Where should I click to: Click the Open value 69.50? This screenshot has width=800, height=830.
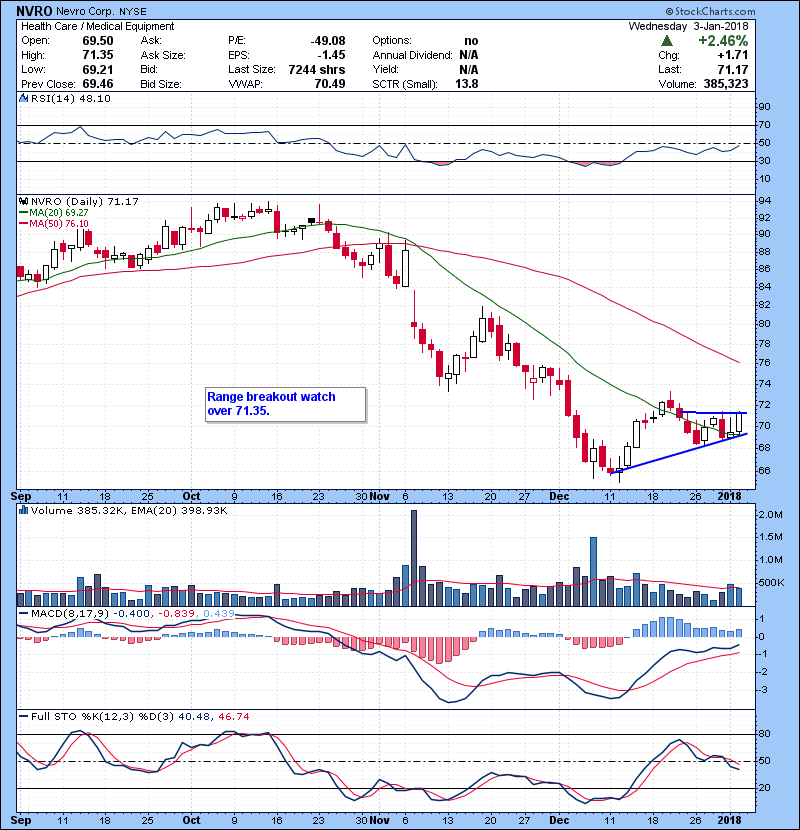click(x=98, y=41)
